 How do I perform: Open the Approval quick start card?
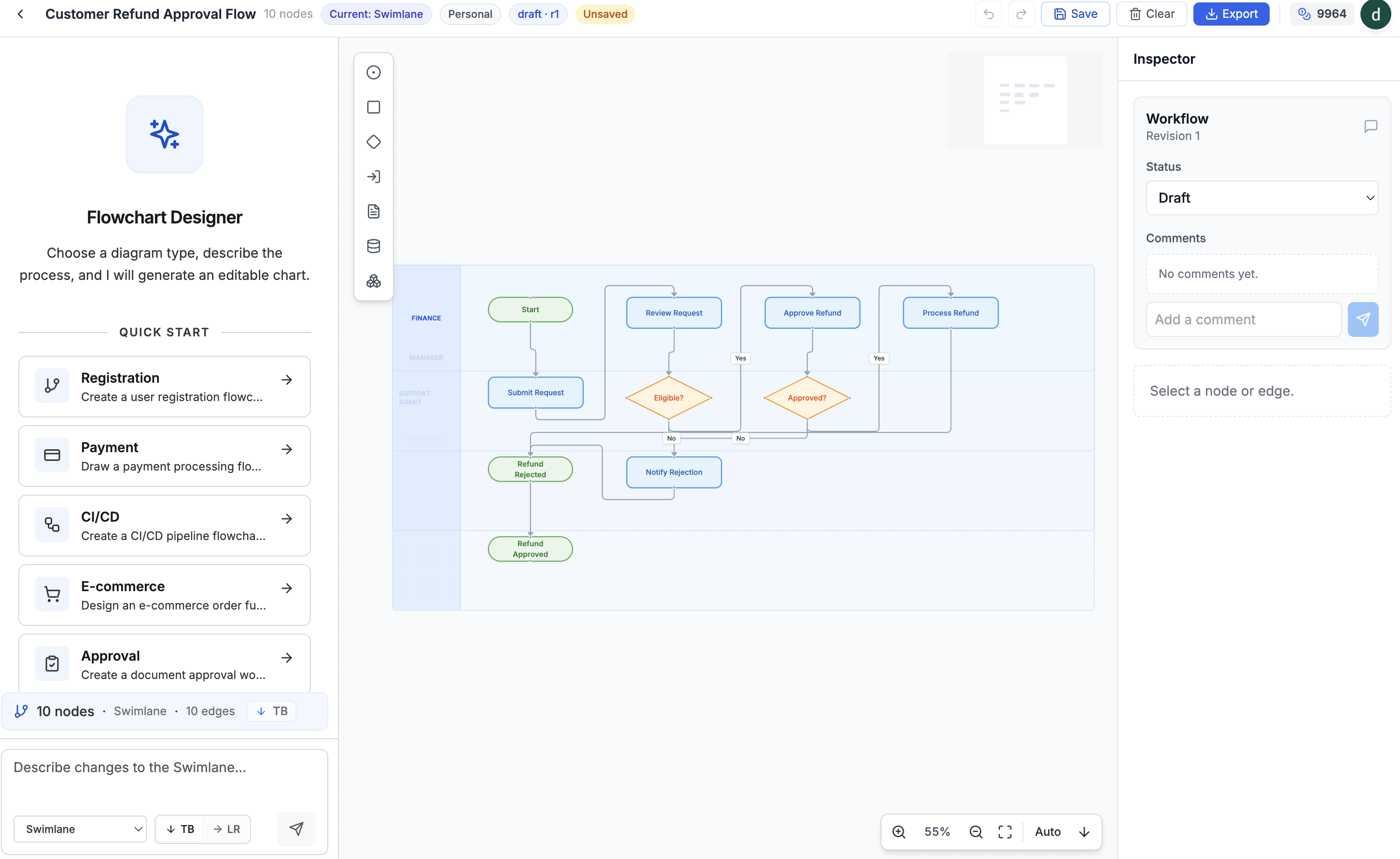click(165, 663)
